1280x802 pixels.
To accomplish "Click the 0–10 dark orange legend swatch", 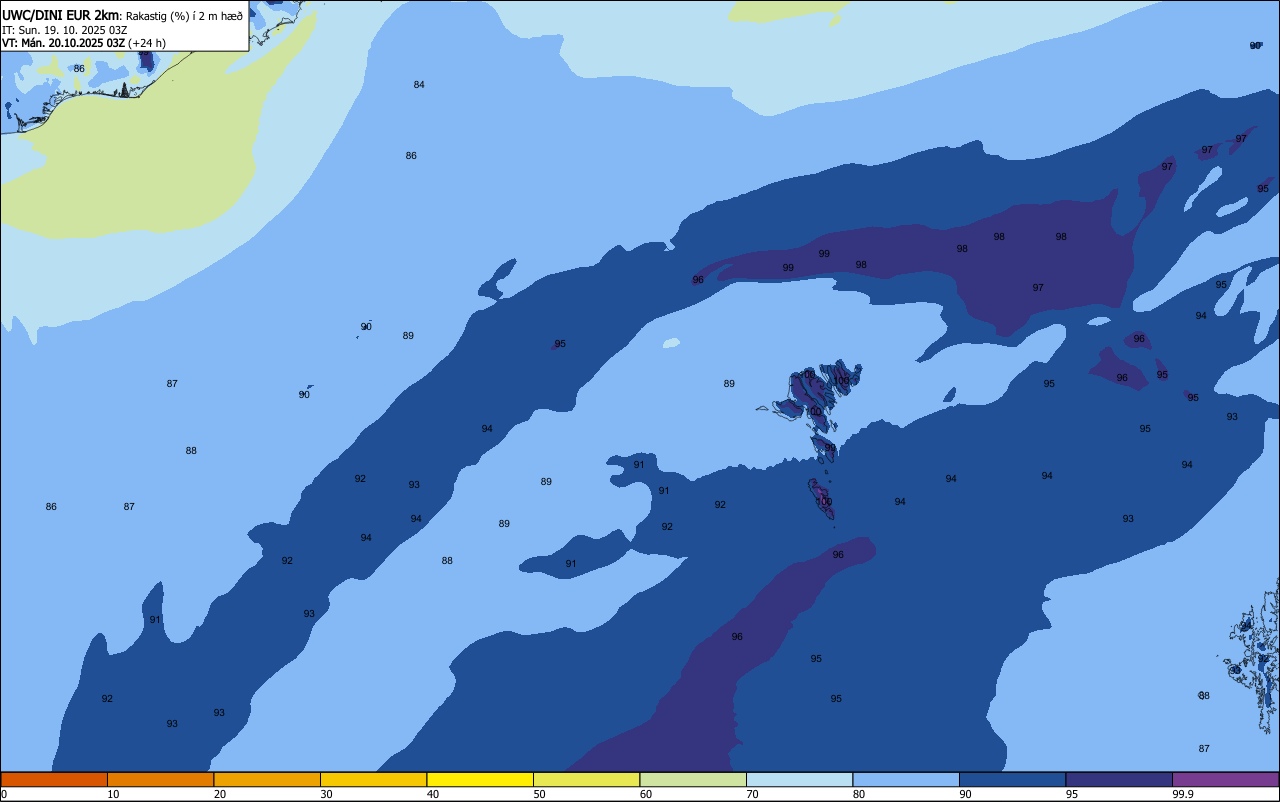I will pos(54,779).
